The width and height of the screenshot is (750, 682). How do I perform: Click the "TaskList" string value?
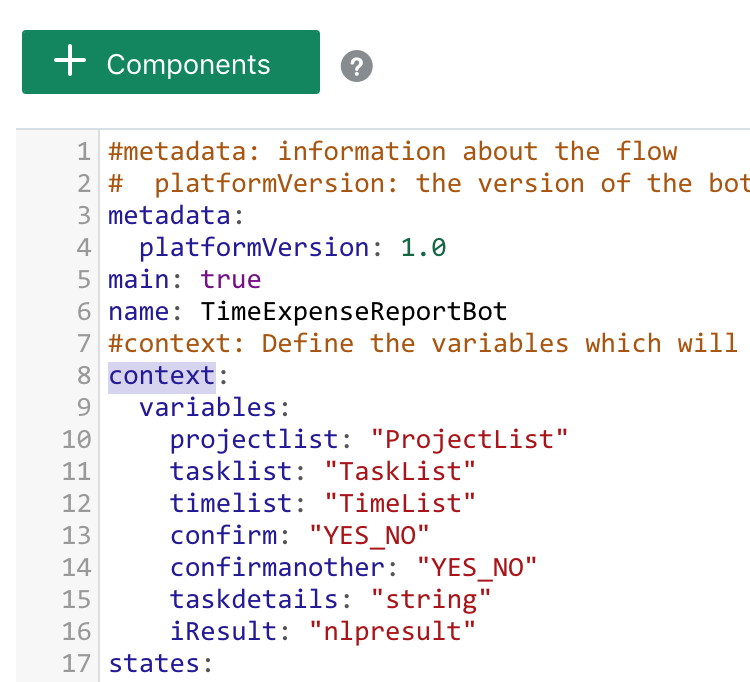tap(400, 472)
